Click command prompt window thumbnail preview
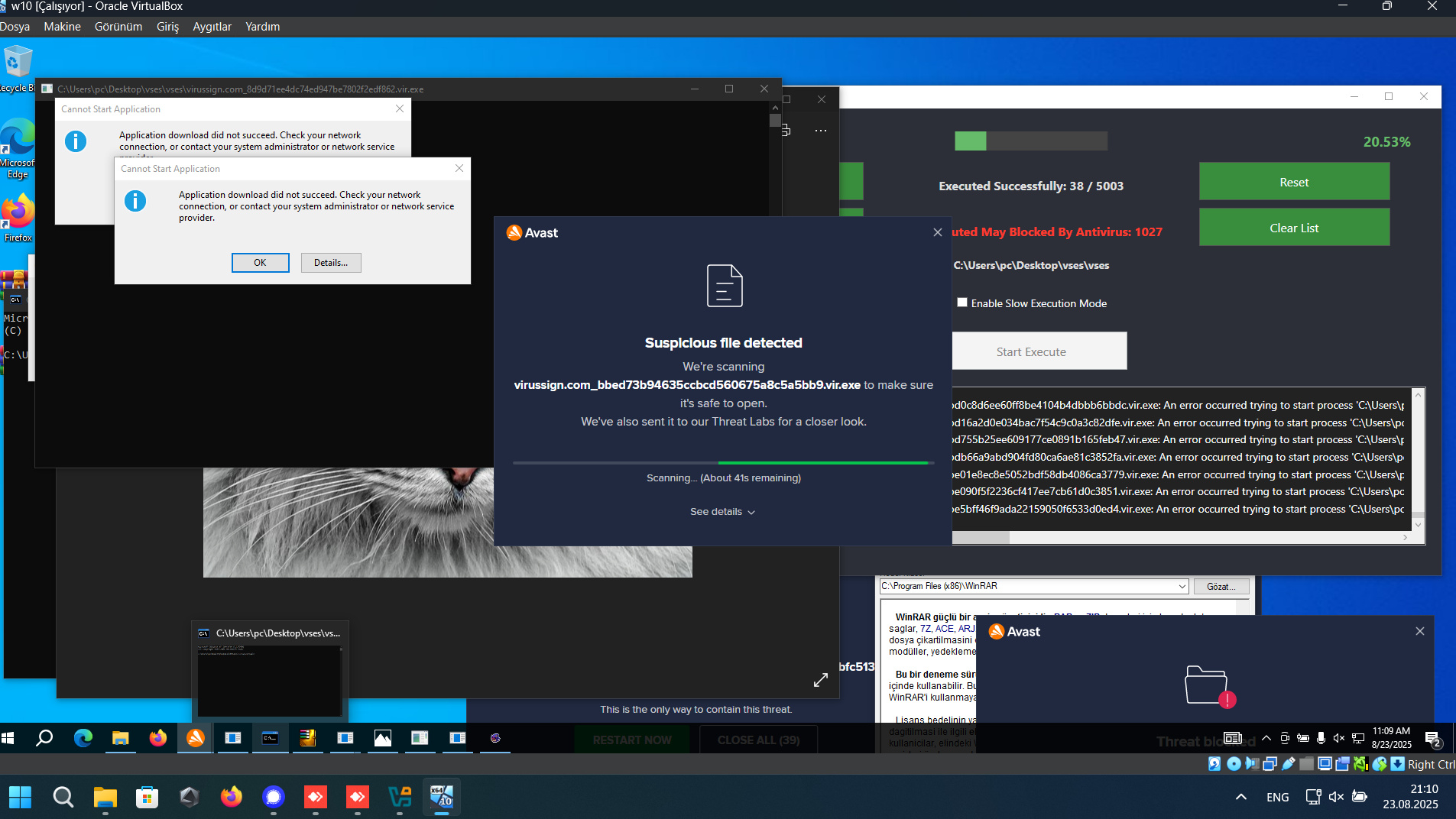 coord(270,681)
